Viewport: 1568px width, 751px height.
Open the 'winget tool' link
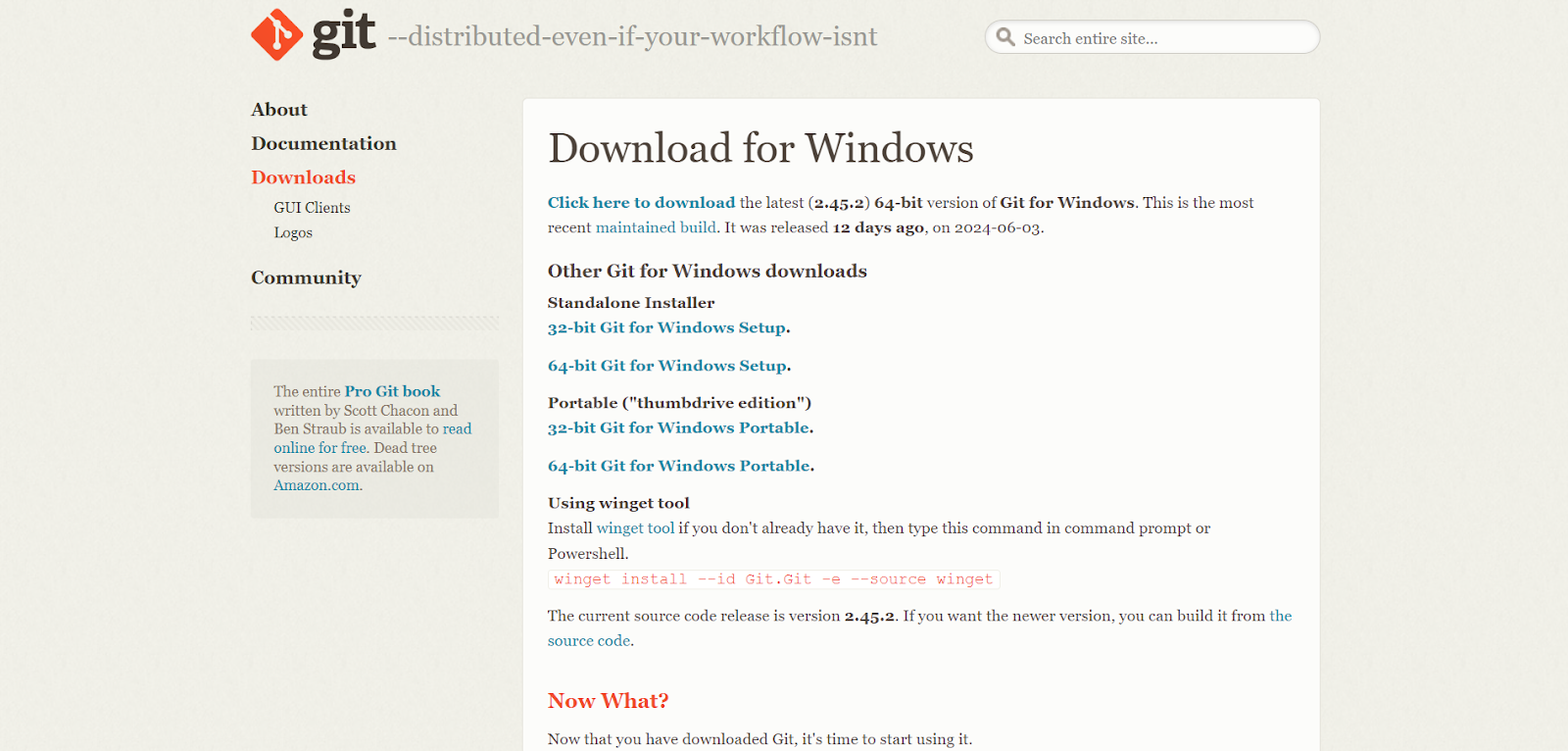click(635, 528)
